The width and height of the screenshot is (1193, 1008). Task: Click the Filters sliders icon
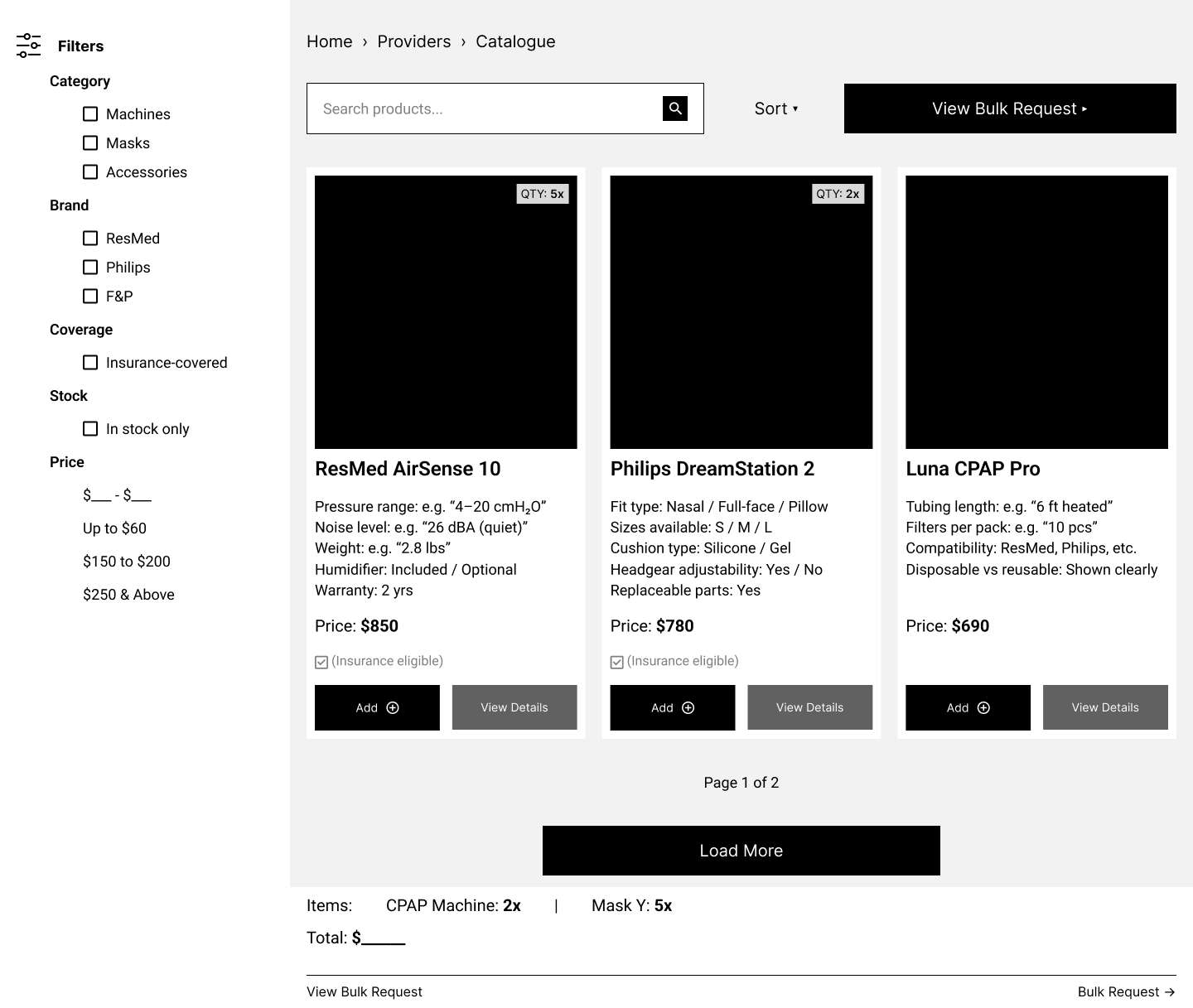(29, 46)
